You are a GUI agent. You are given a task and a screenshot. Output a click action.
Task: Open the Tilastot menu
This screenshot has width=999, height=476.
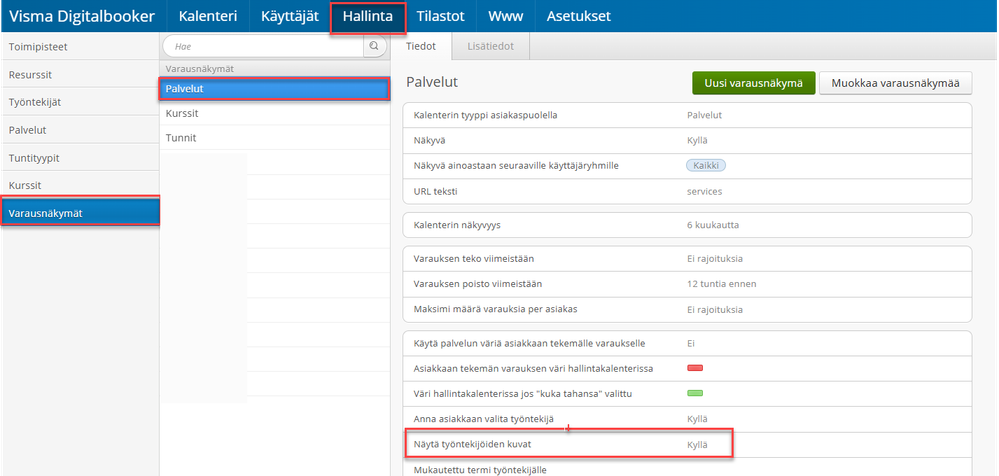[x=441, y=16]
